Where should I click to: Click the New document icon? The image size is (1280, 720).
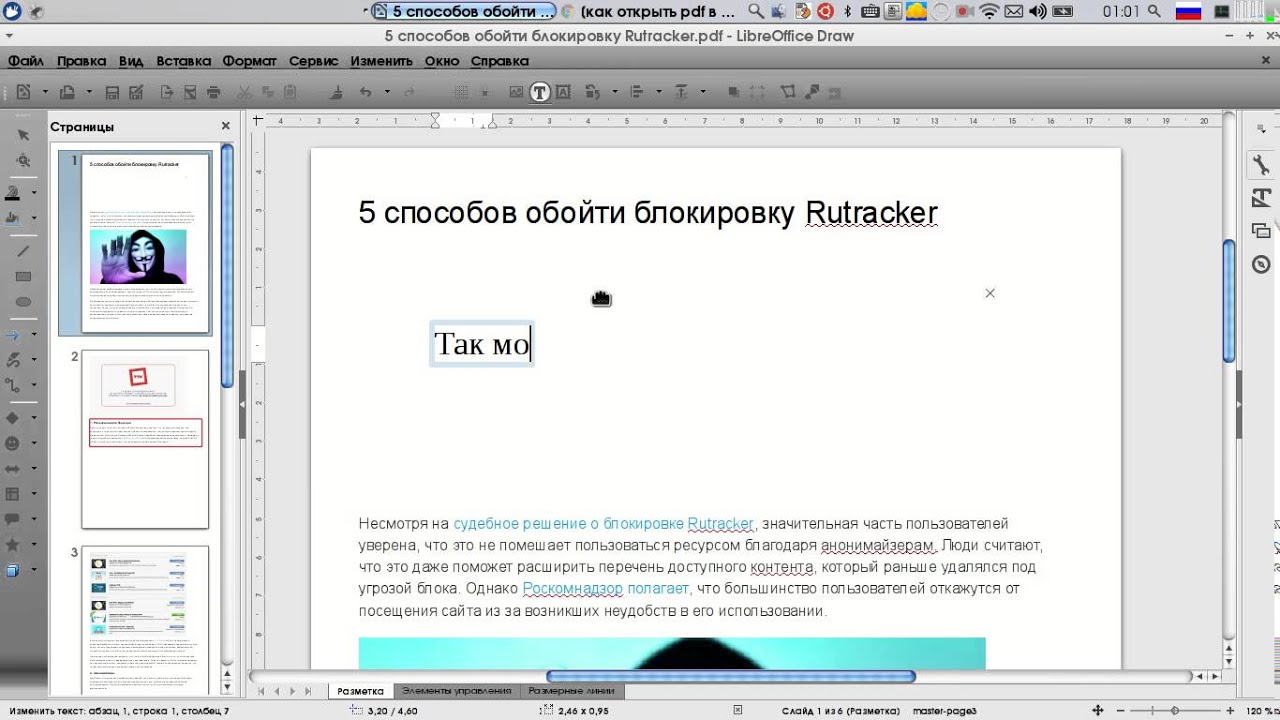(x=22, y=92)
